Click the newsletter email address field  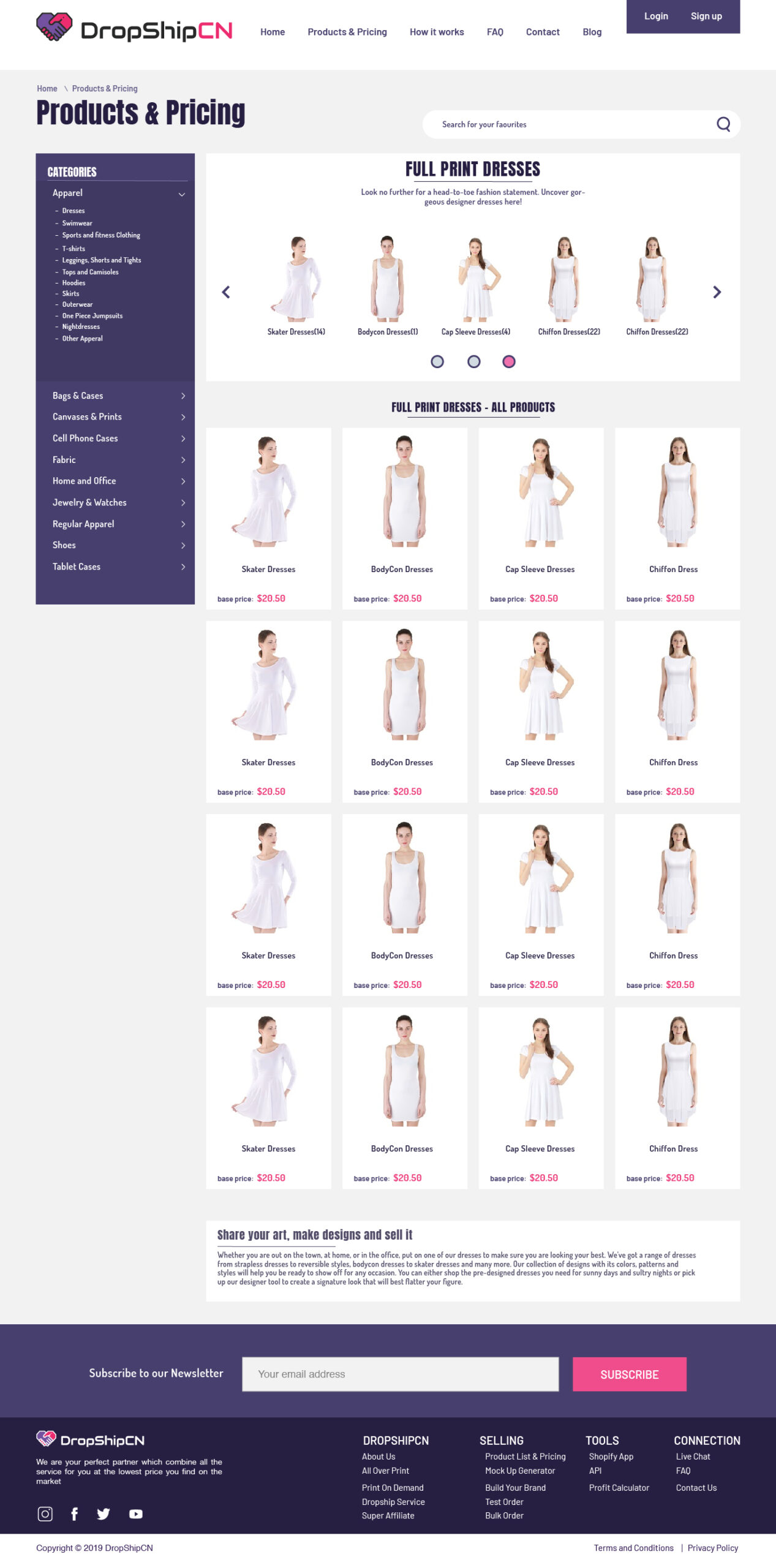pyautogui.click(x=400, y=1373)
